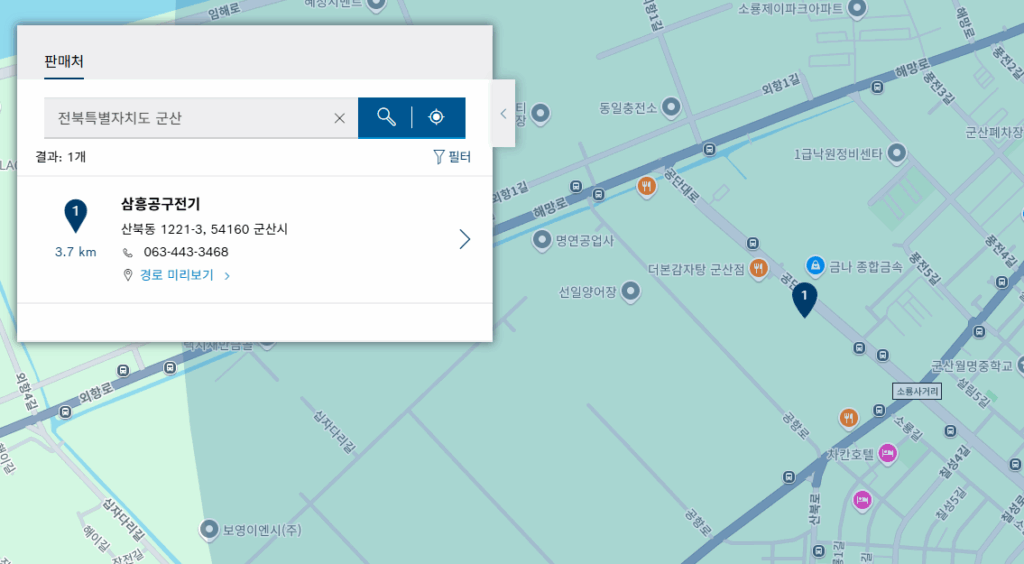The height and width of the screenshot is (564, 1024).
Task: Select 보영이엔시(주) map marker
Action: (x=209, y=529)
